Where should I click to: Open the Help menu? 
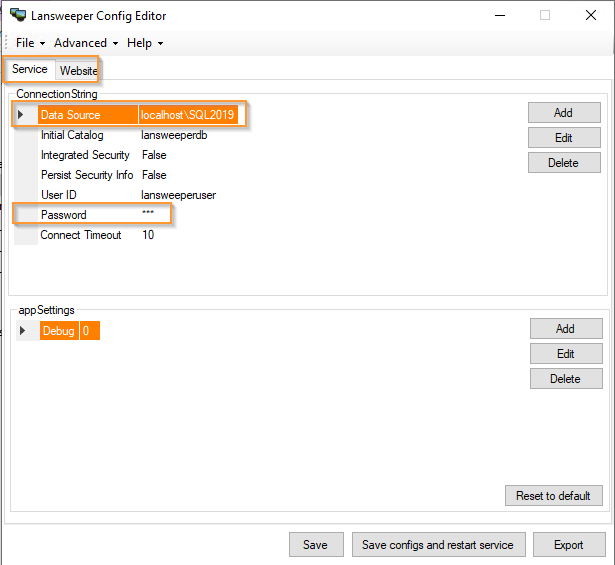144,43
